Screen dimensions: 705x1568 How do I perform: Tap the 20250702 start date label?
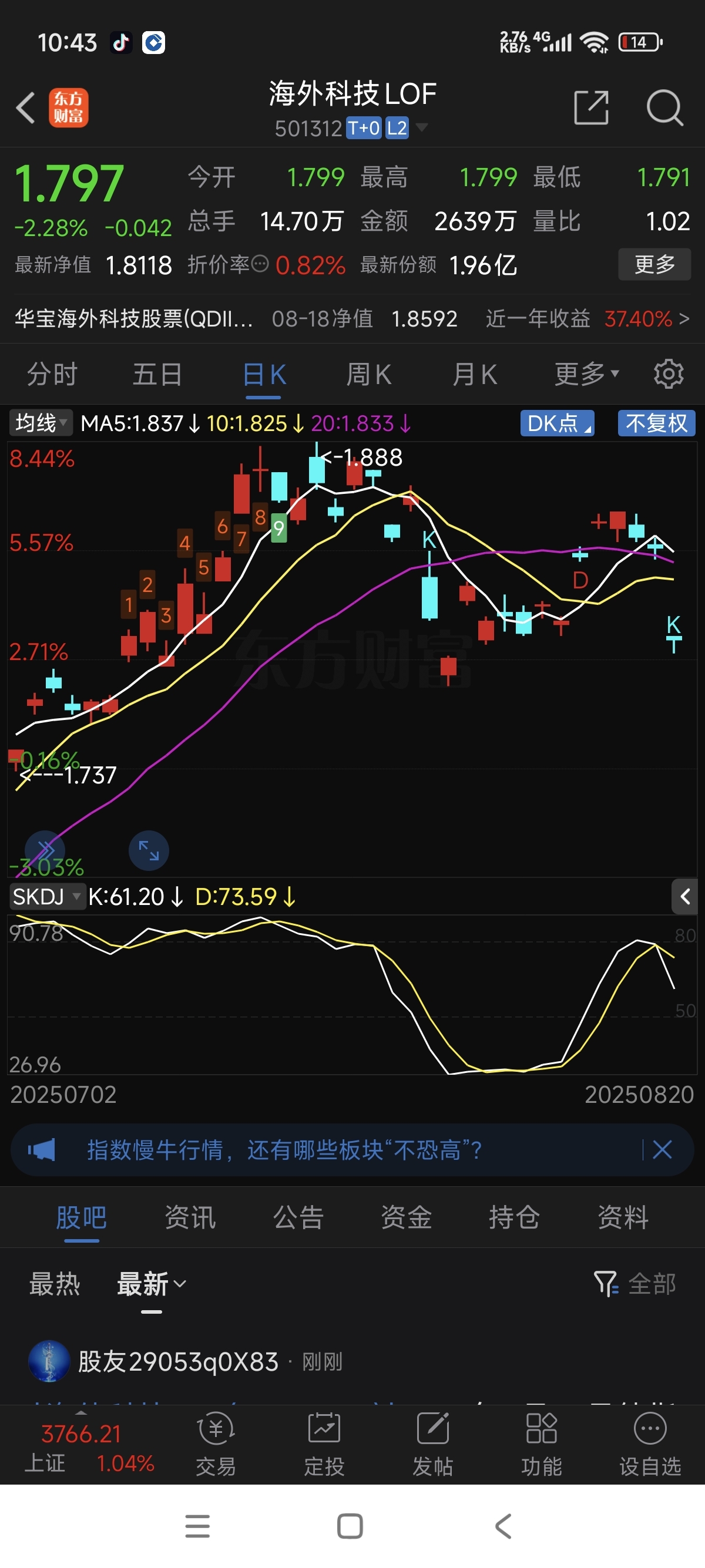[63, 1095]
